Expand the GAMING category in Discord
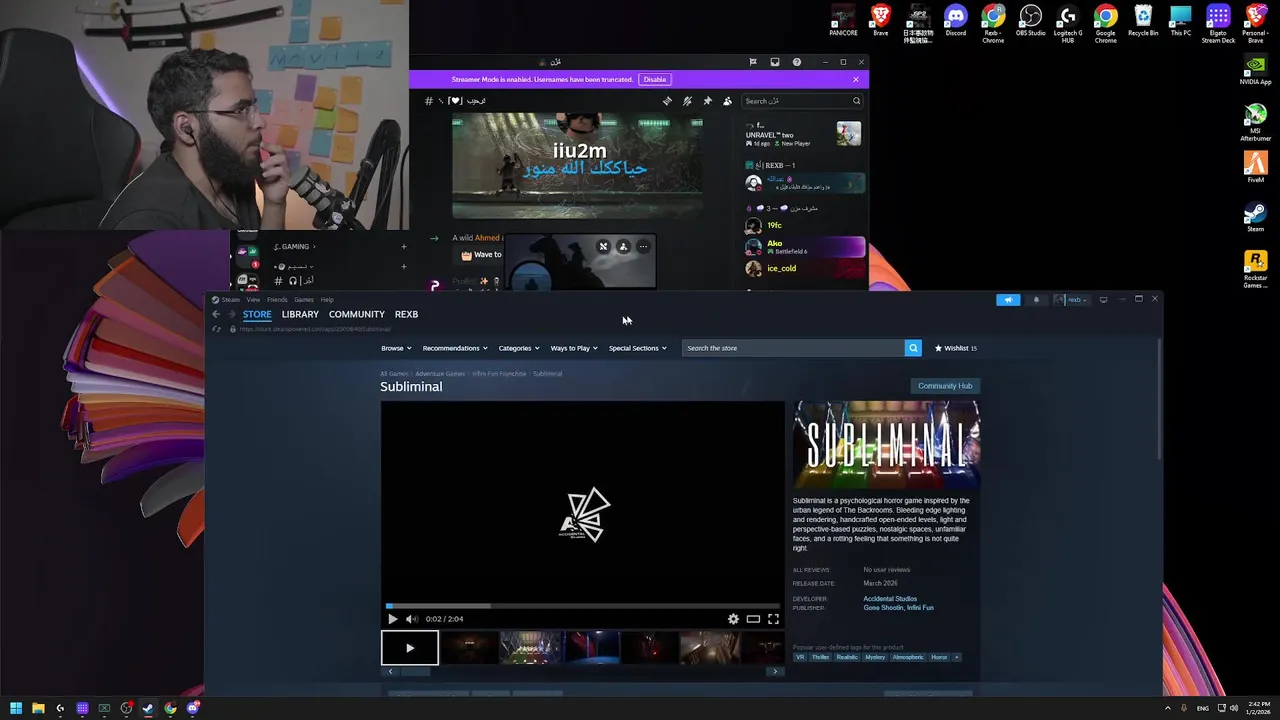1280x720 pixels. point(296,247)
